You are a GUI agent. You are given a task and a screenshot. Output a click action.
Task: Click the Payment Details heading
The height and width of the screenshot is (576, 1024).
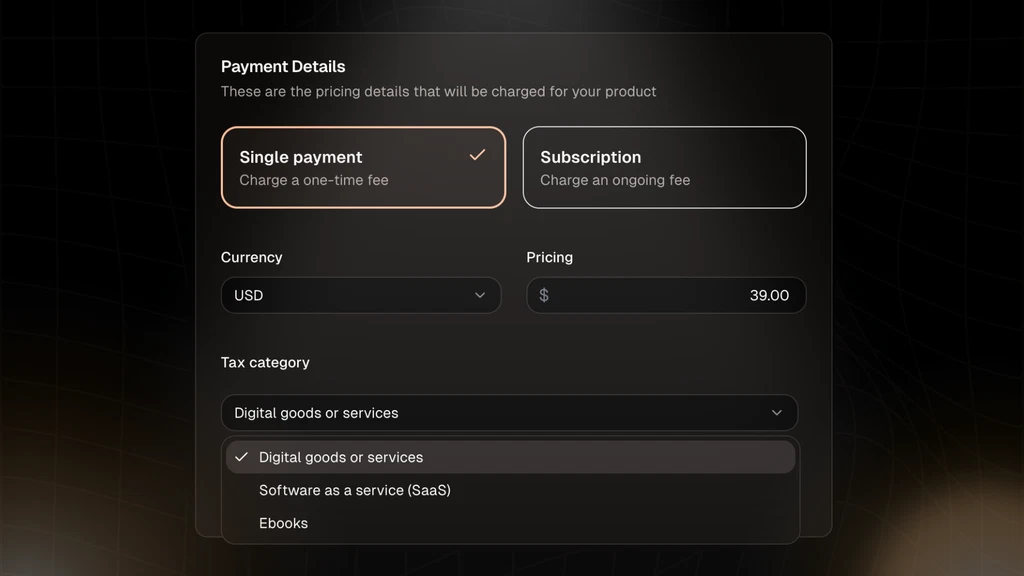point(283,67)
